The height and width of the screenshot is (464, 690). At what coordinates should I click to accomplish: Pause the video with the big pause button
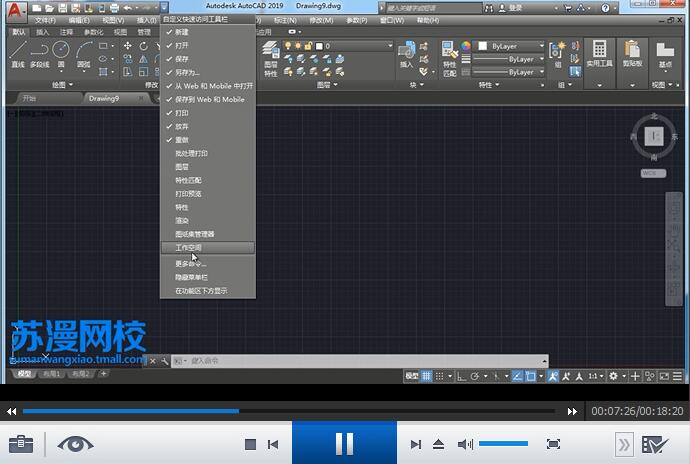click(x=344, y=443)
